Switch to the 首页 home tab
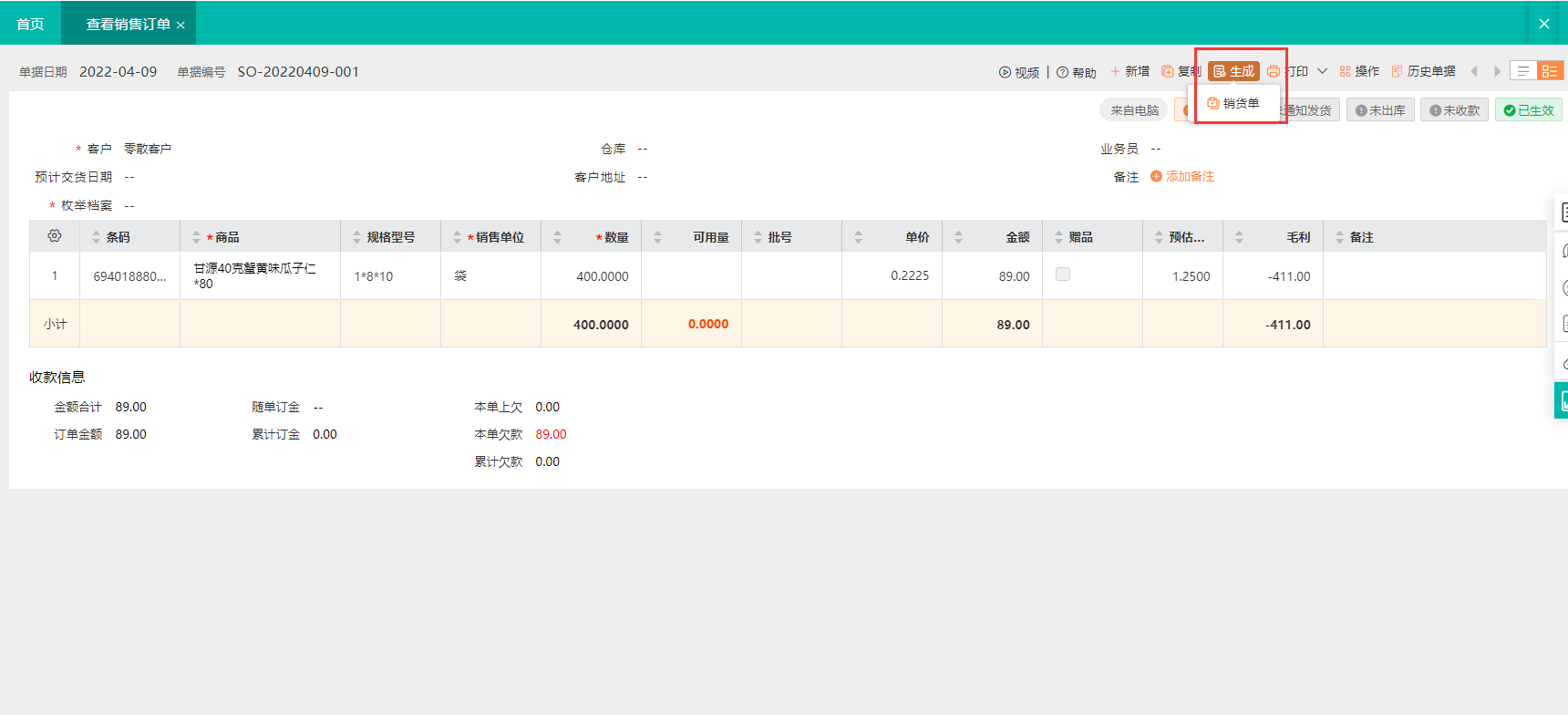 [30, 24]
